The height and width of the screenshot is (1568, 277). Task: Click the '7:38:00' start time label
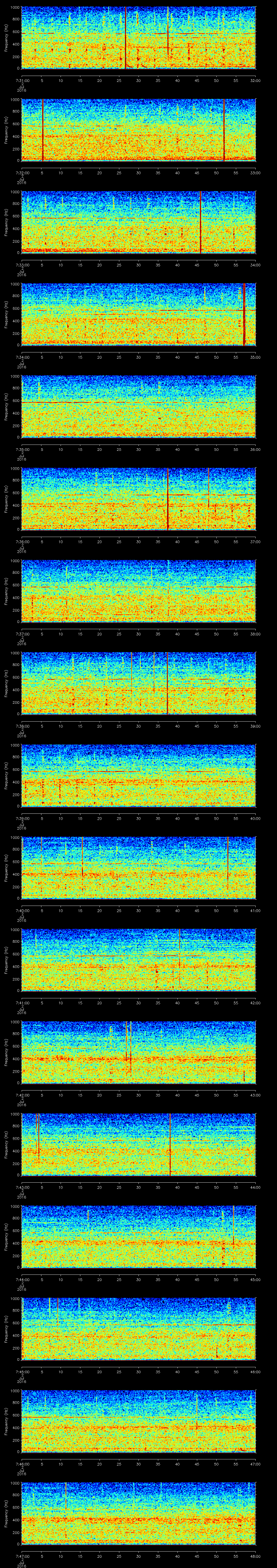(x=22, y=727)
